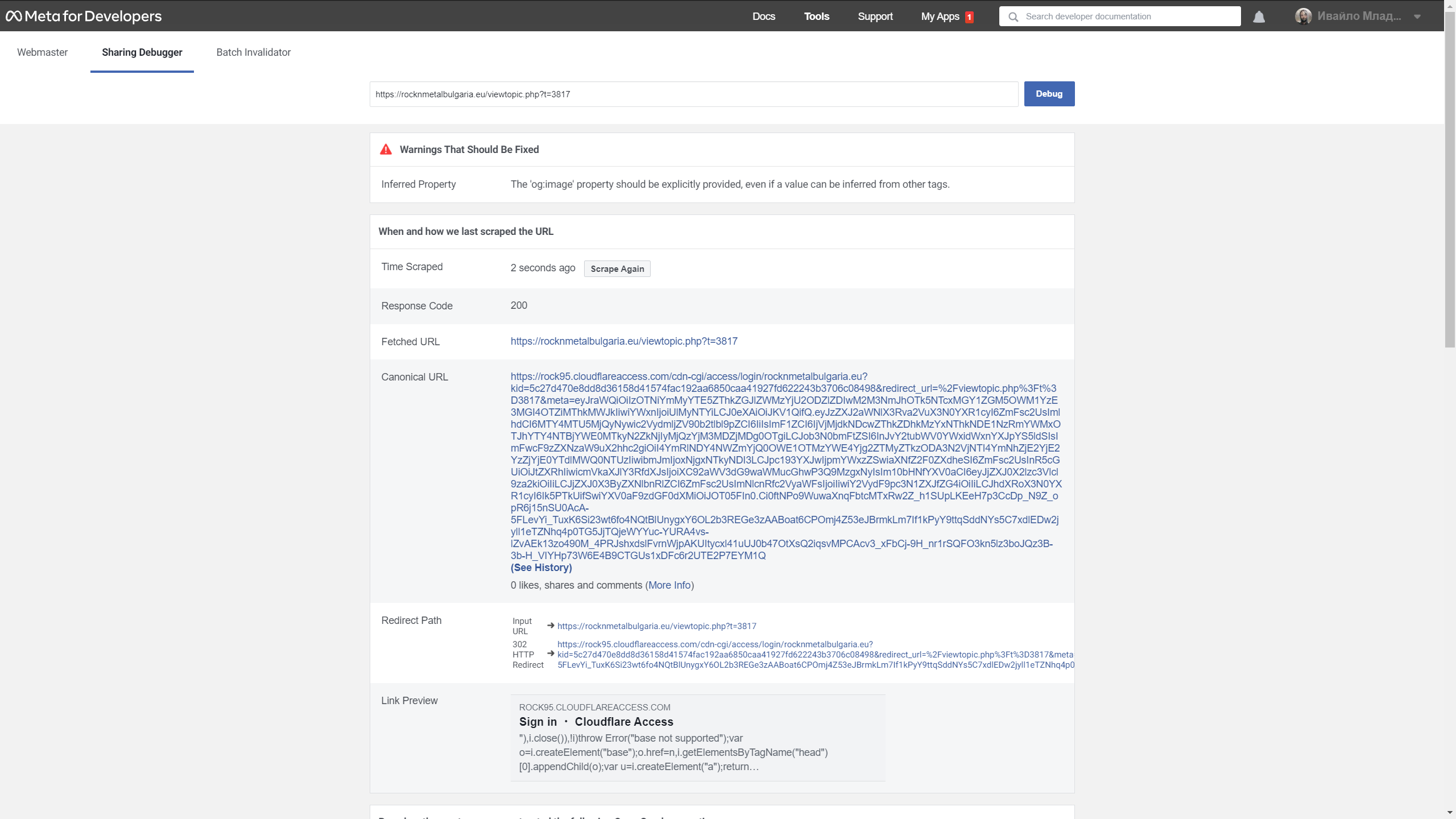Image resolution: width=1456 pixels, height=819 pixels.
Task: Switch to the Batch Invalidator tab
Action: [253, 52]
